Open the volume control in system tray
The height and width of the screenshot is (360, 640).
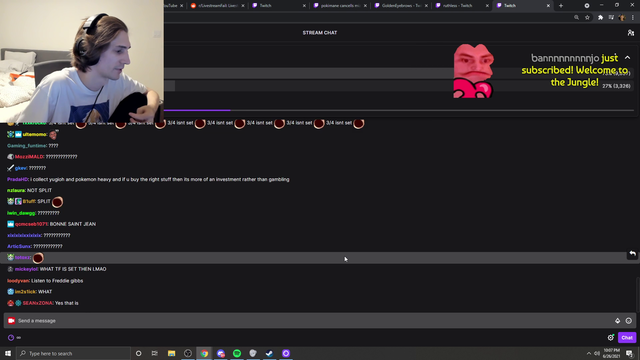coord(597,353)
